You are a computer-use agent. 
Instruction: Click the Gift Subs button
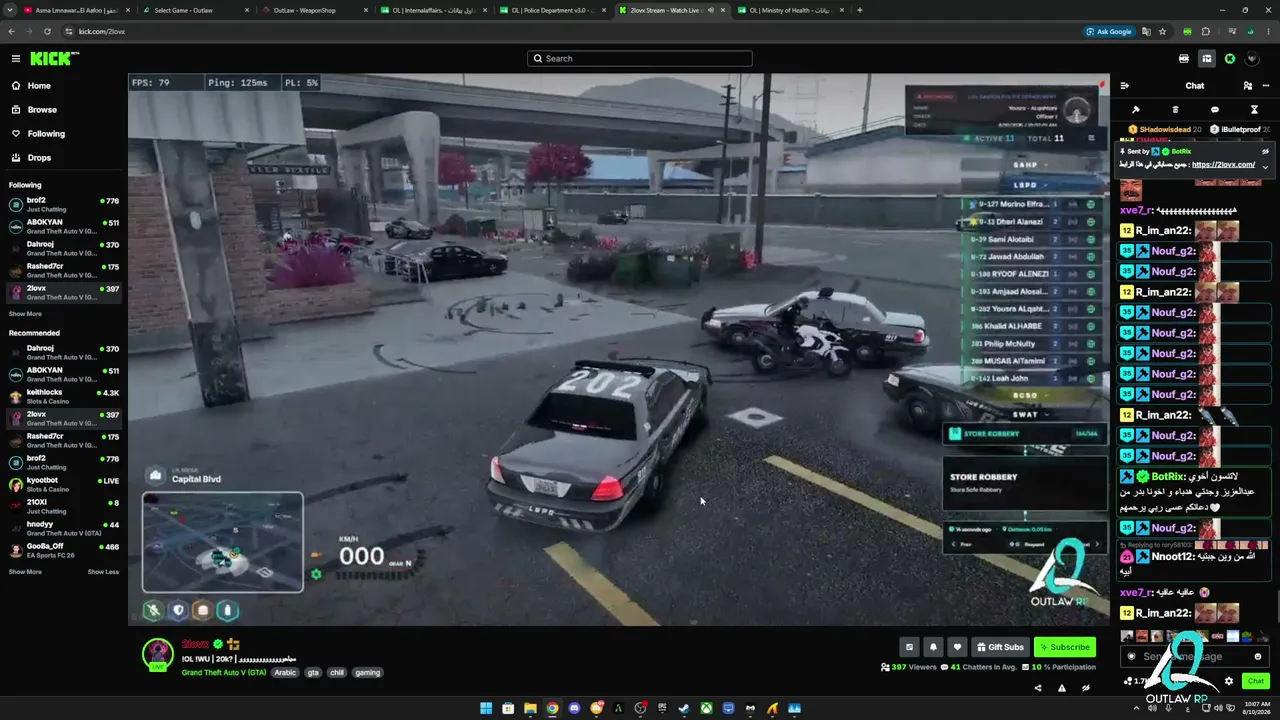pos(1000,647)
